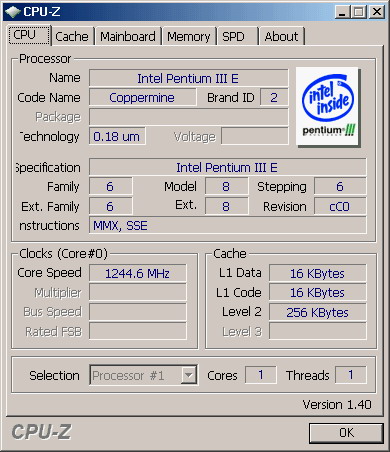Click the Instructions value 'MMX, SSE'
The width and height of the screenshot is (390, 452).
(227, 226)
